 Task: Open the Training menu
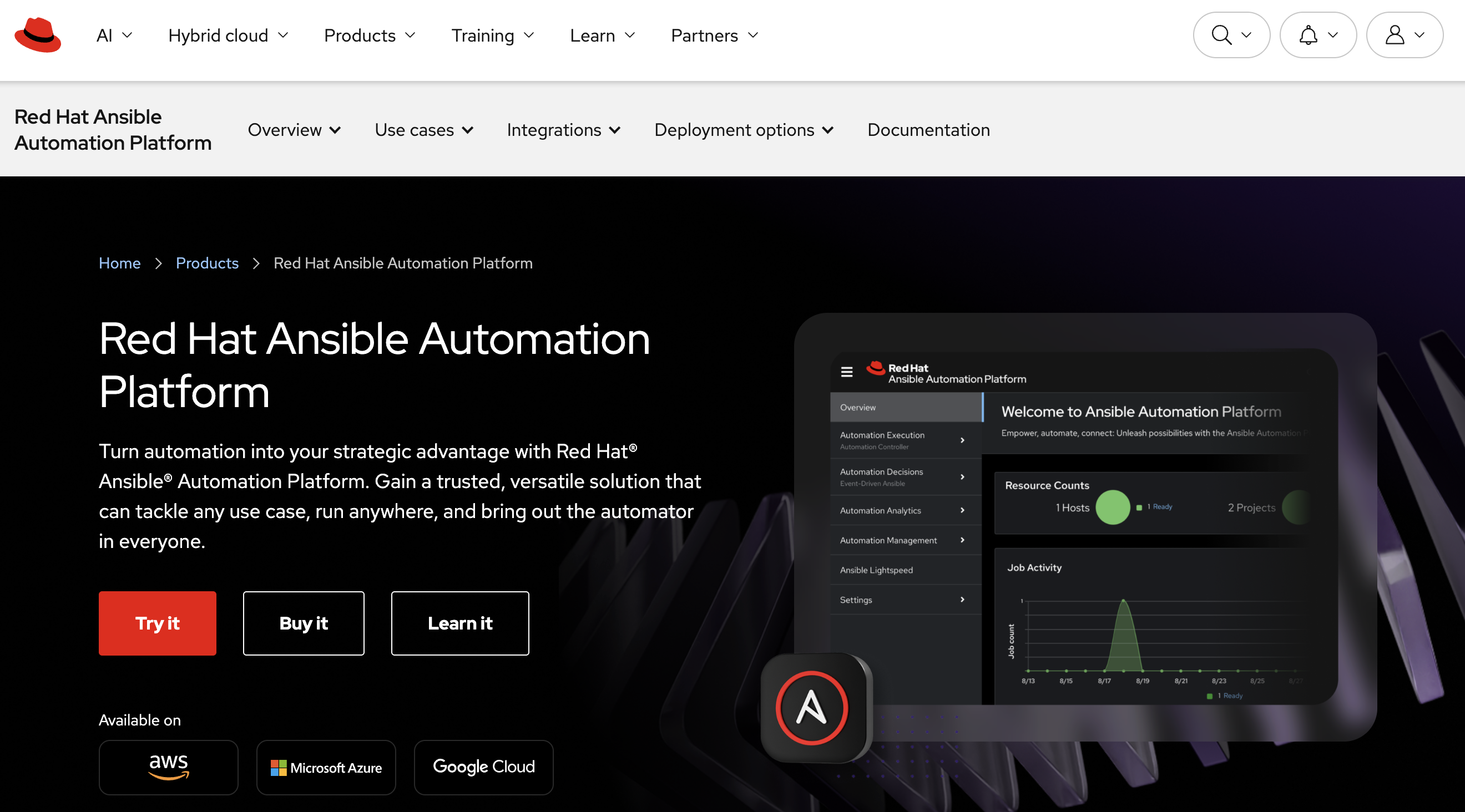[493, 36]
